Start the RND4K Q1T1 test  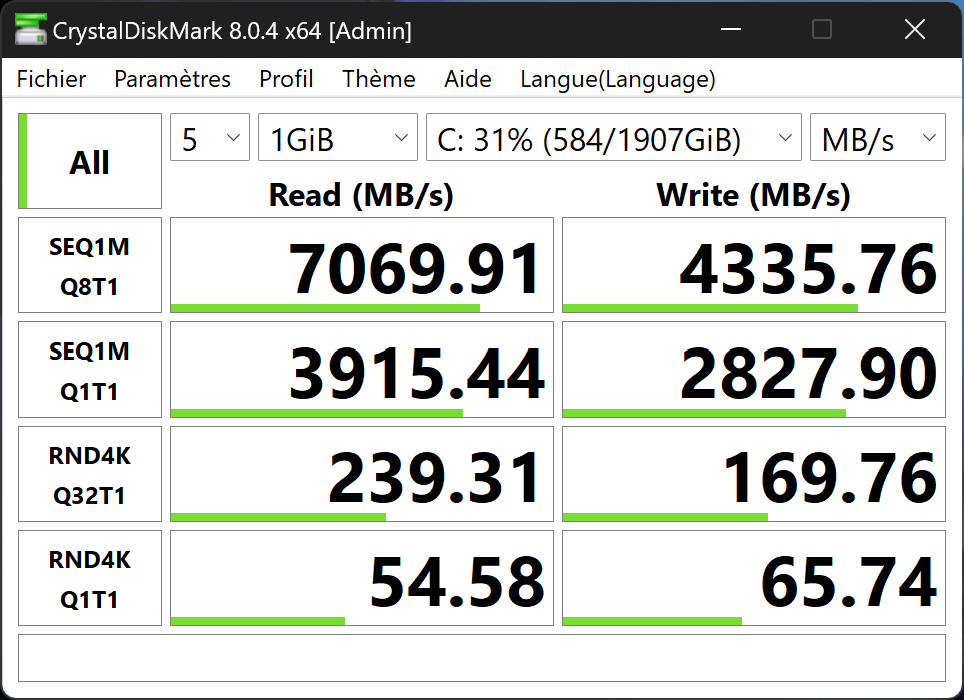[90, 578]
